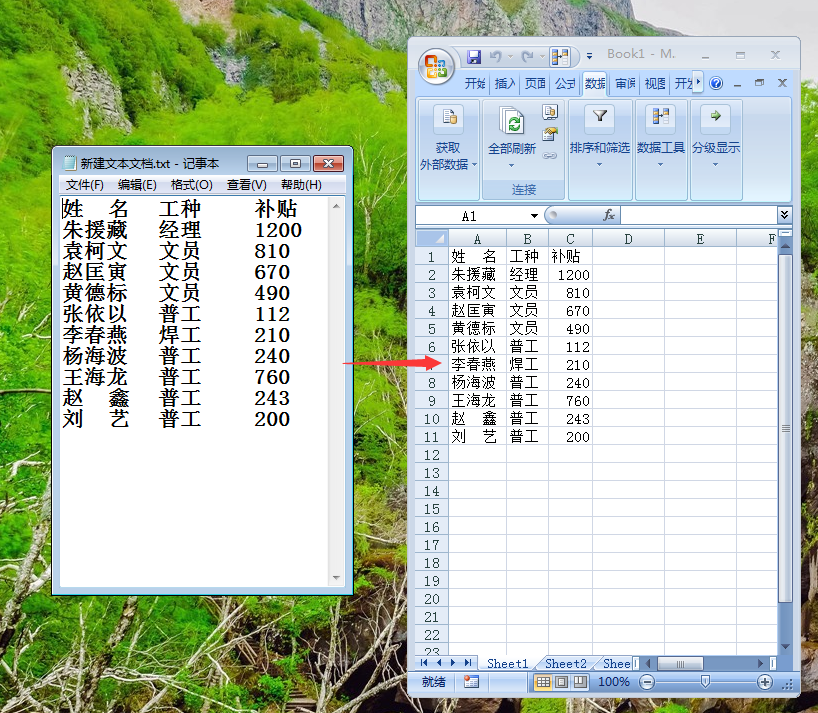Image resolution: width=818 pixels, height=713 pixels.
Task: Open the 开始 (Home) ribbon tab
Action: click(475, 83)
